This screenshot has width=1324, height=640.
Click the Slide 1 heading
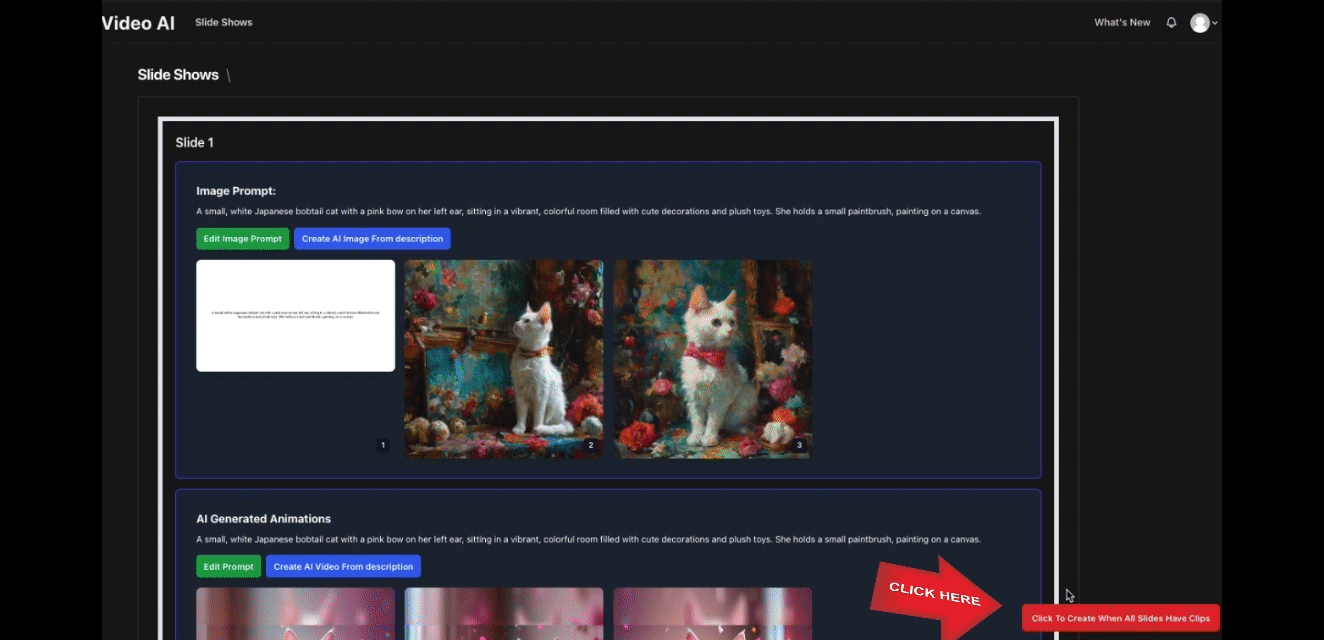click(195, 142)
